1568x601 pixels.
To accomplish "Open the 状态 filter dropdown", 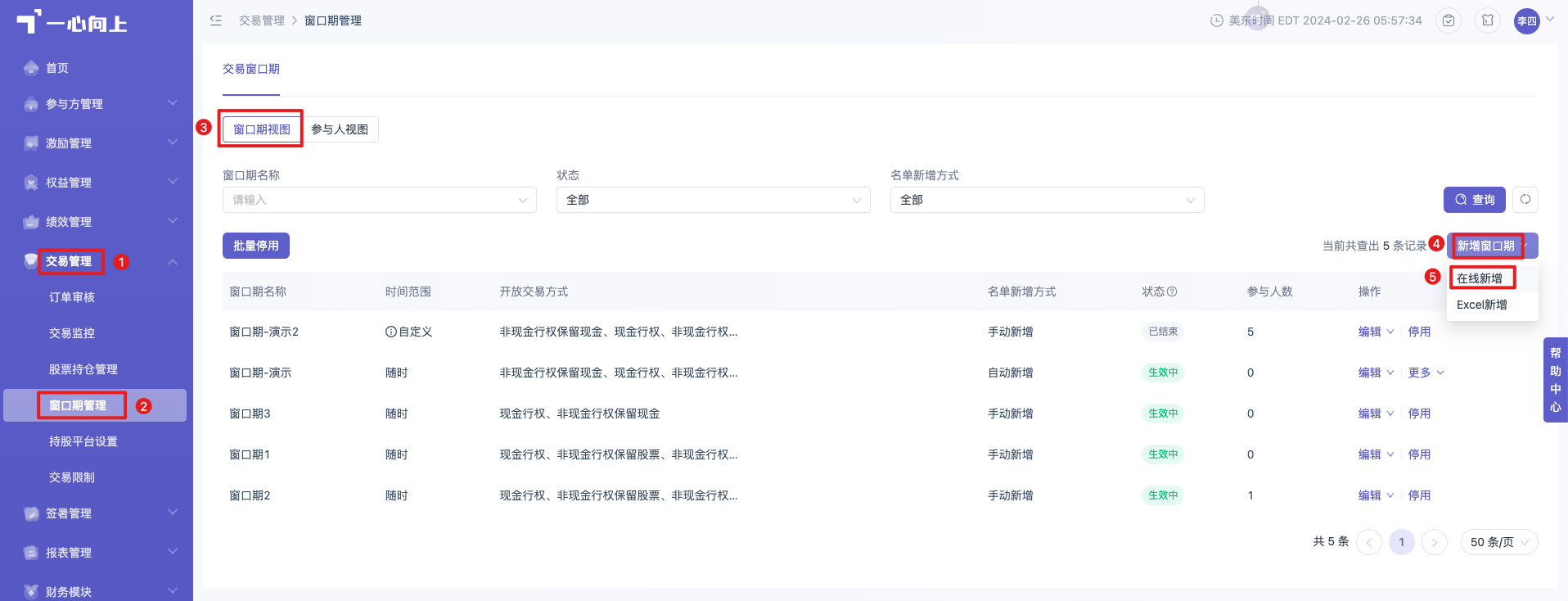I will [714, 200].
